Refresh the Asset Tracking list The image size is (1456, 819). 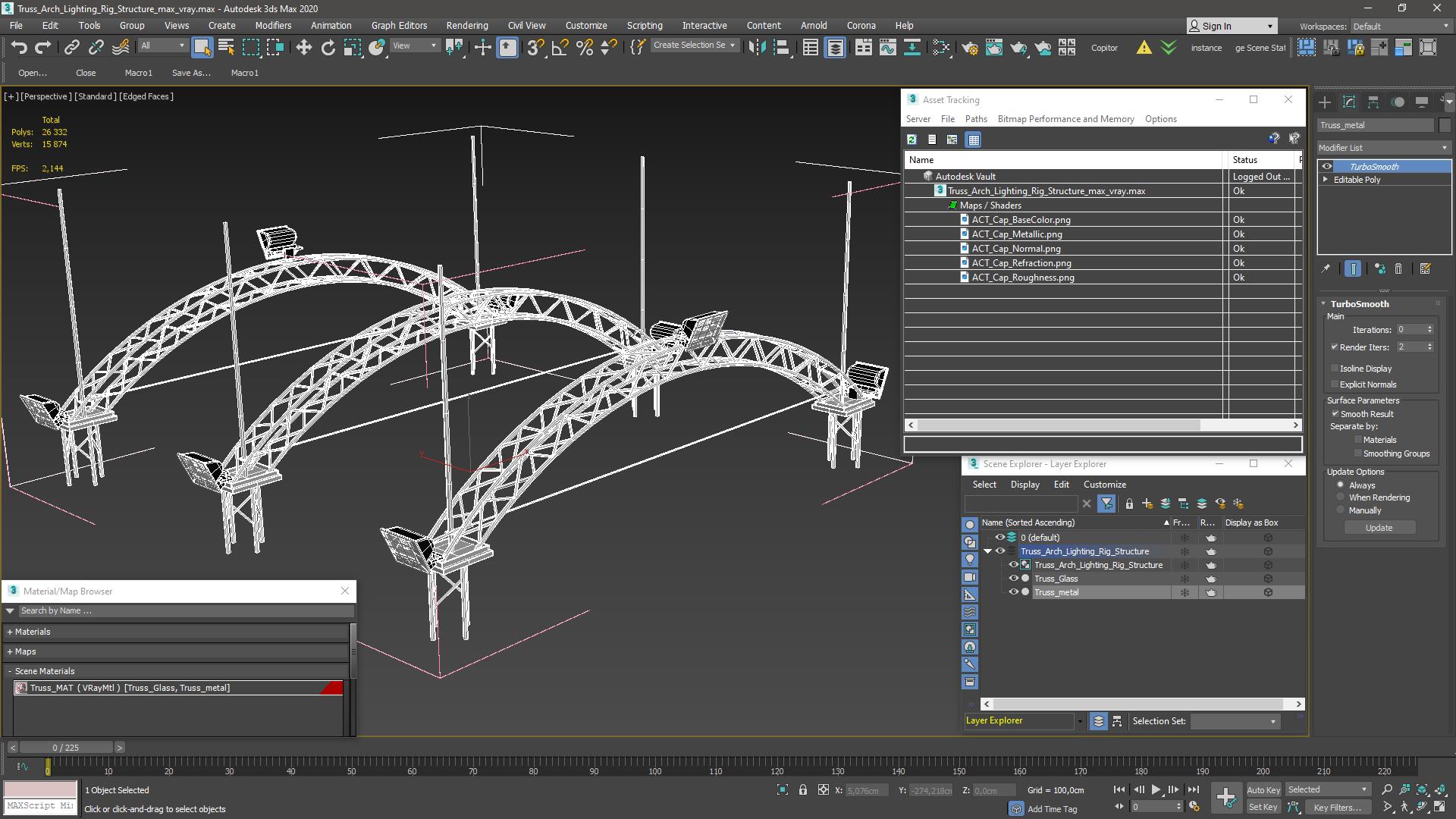(x=912, y=140)
